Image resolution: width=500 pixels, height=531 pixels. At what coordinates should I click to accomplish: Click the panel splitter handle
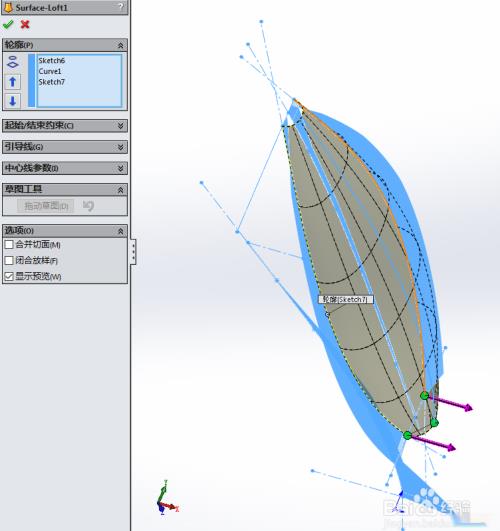pyautogui.click(x=133, y=252)
